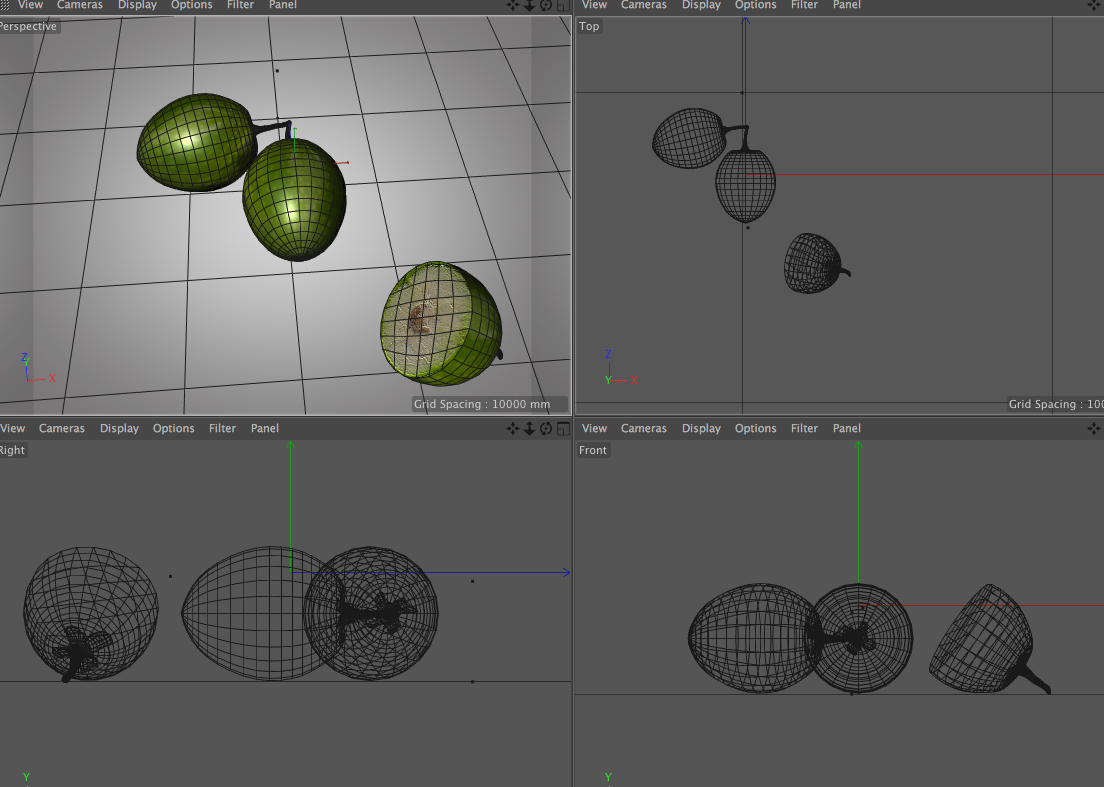The height and width of the screenshot is (787, 1104).
Task: Click the Front viewport label
Action: coord(593,450)
